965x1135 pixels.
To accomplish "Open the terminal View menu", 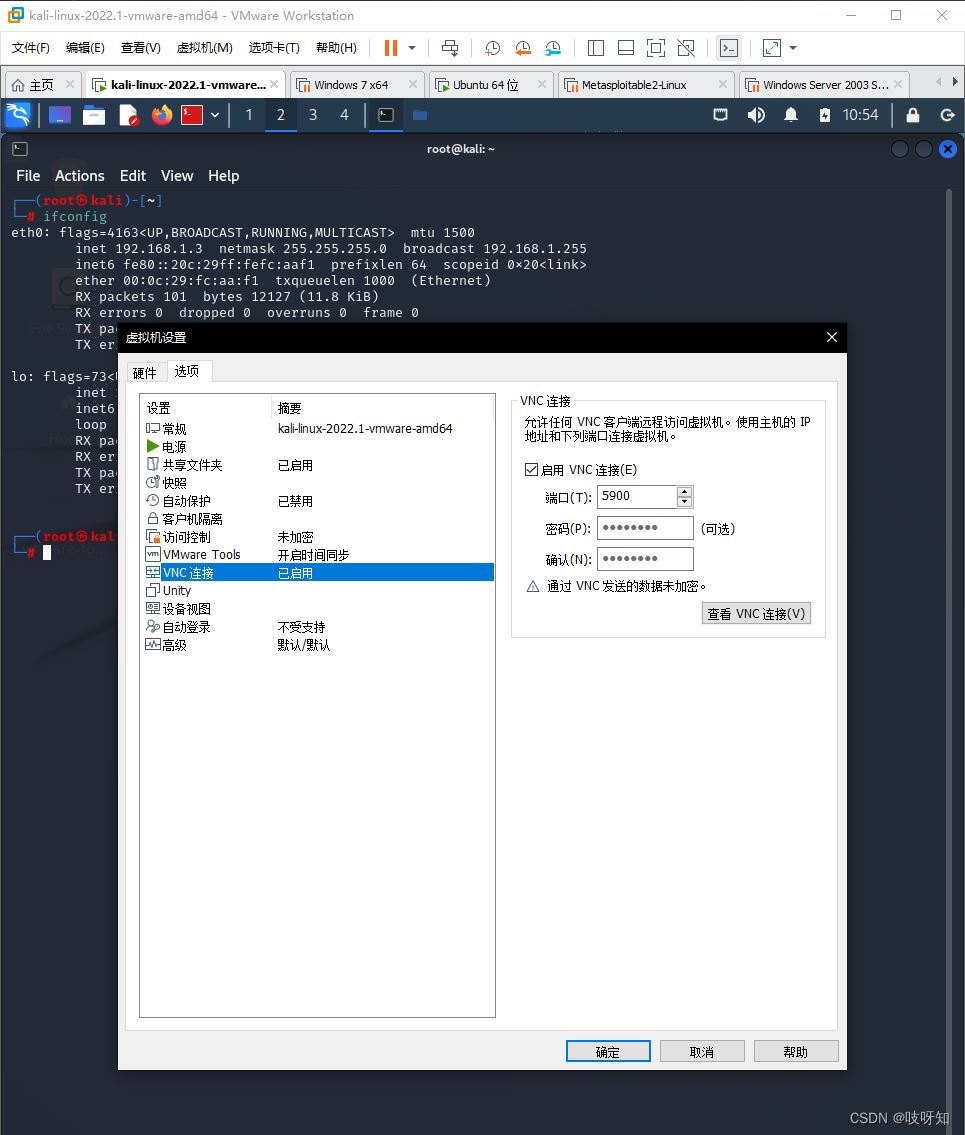I will pyautogui.click(x=177, y=176).
